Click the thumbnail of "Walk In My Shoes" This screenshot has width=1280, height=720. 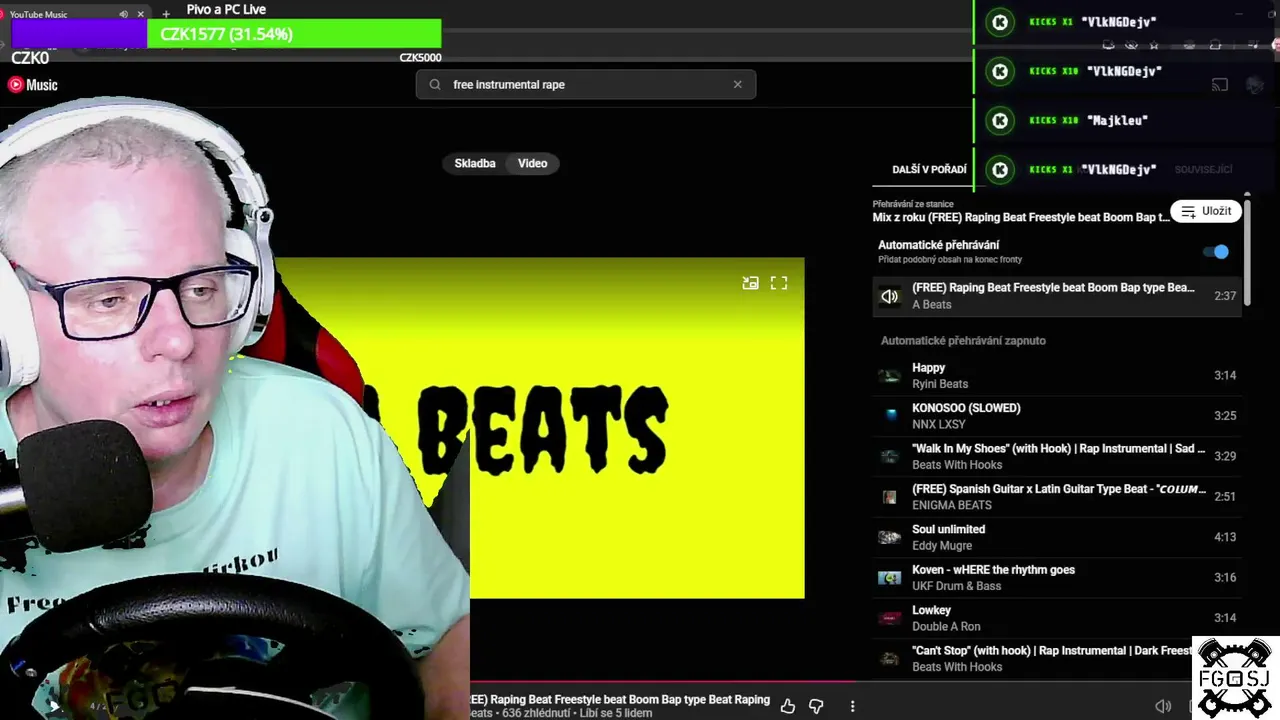pos(889,456)
